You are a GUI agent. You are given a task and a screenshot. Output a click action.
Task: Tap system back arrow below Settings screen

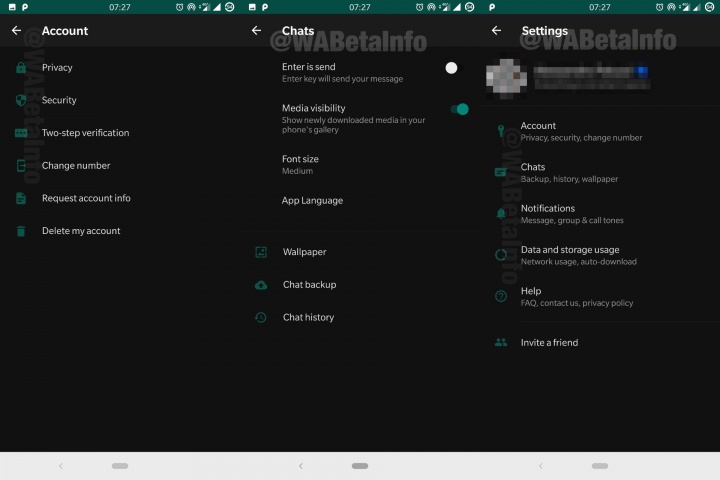[541, 466]
